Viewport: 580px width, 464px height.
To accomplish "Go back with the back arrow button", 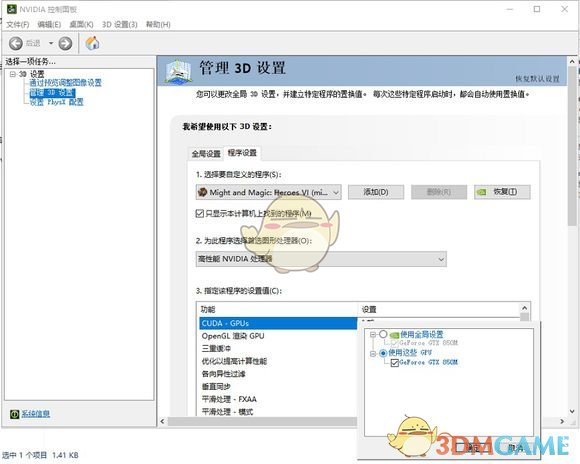I will tap(16, 43).
